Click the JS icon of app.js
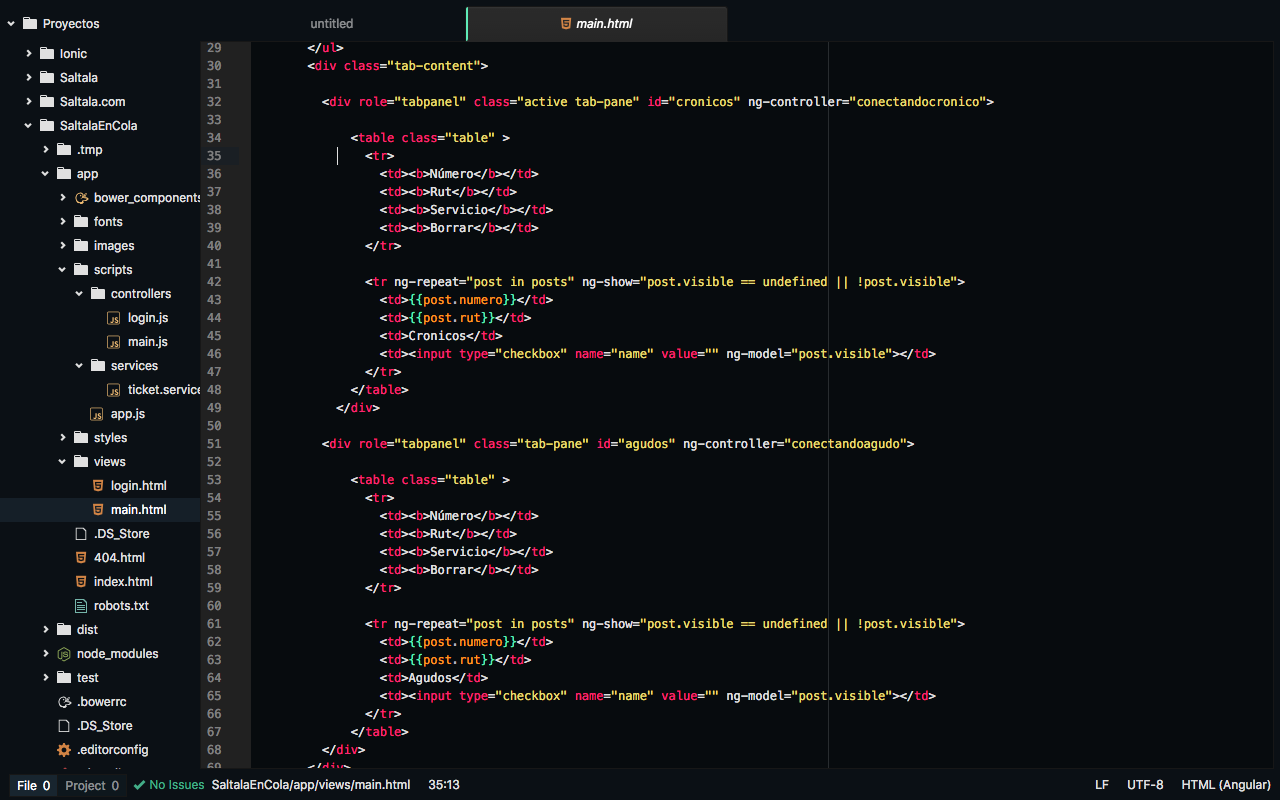1280x800 pixels. click(x=97, y=413)
